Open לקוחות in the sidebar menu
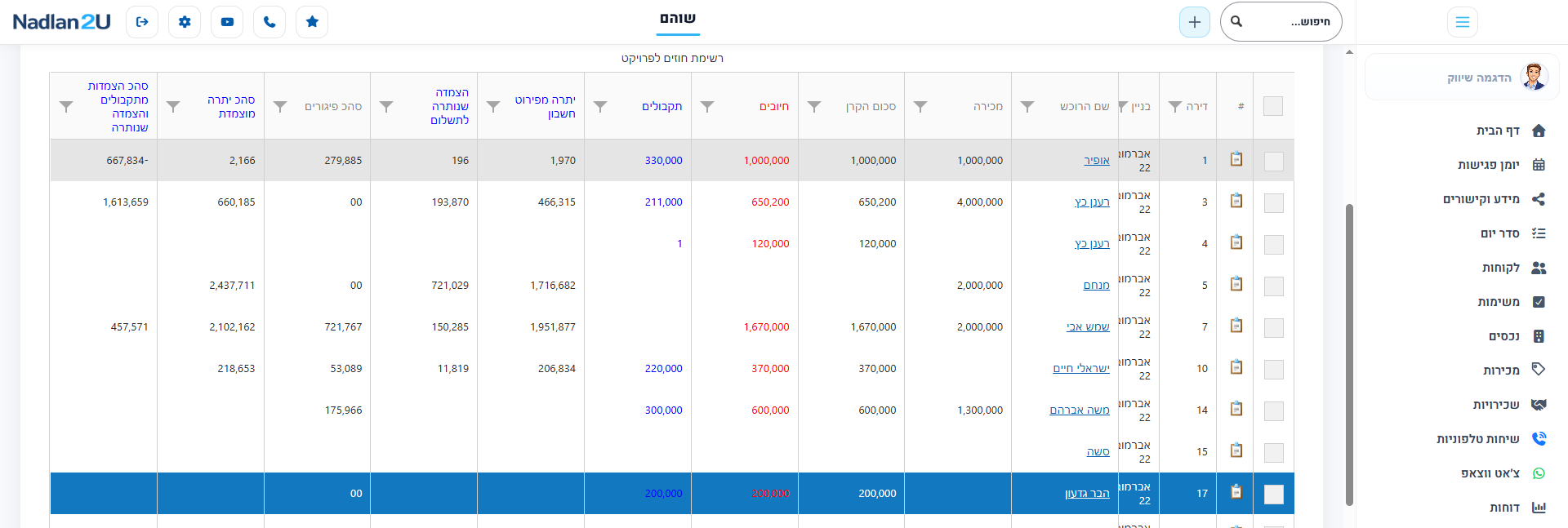This screenshot has width=1568, height=528. tap(1513, 268)
